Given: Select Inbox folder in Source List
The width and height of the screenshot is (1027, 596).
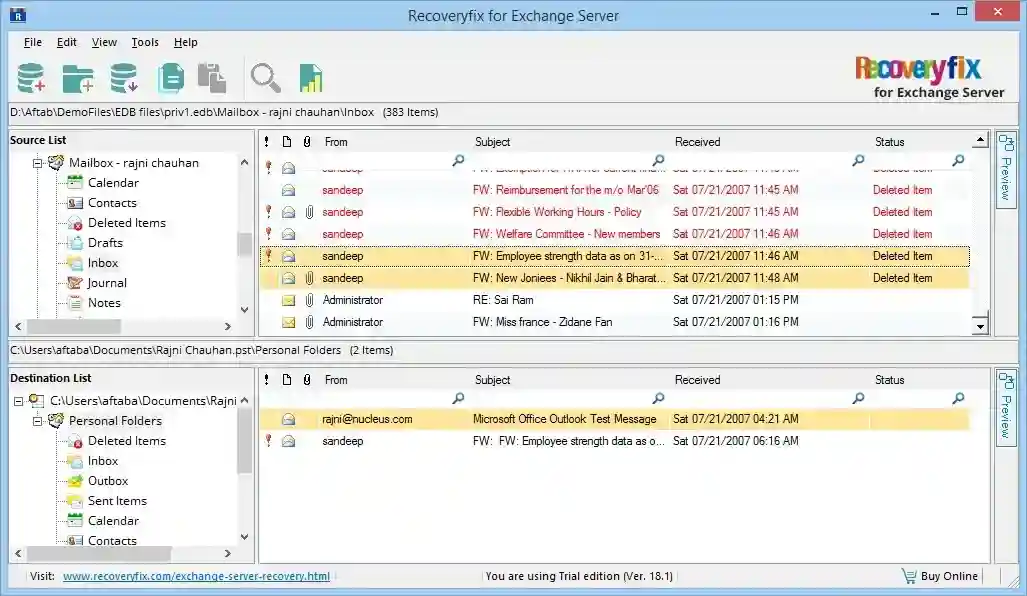Looking at the screenshot, I should (x=103, y=263).
